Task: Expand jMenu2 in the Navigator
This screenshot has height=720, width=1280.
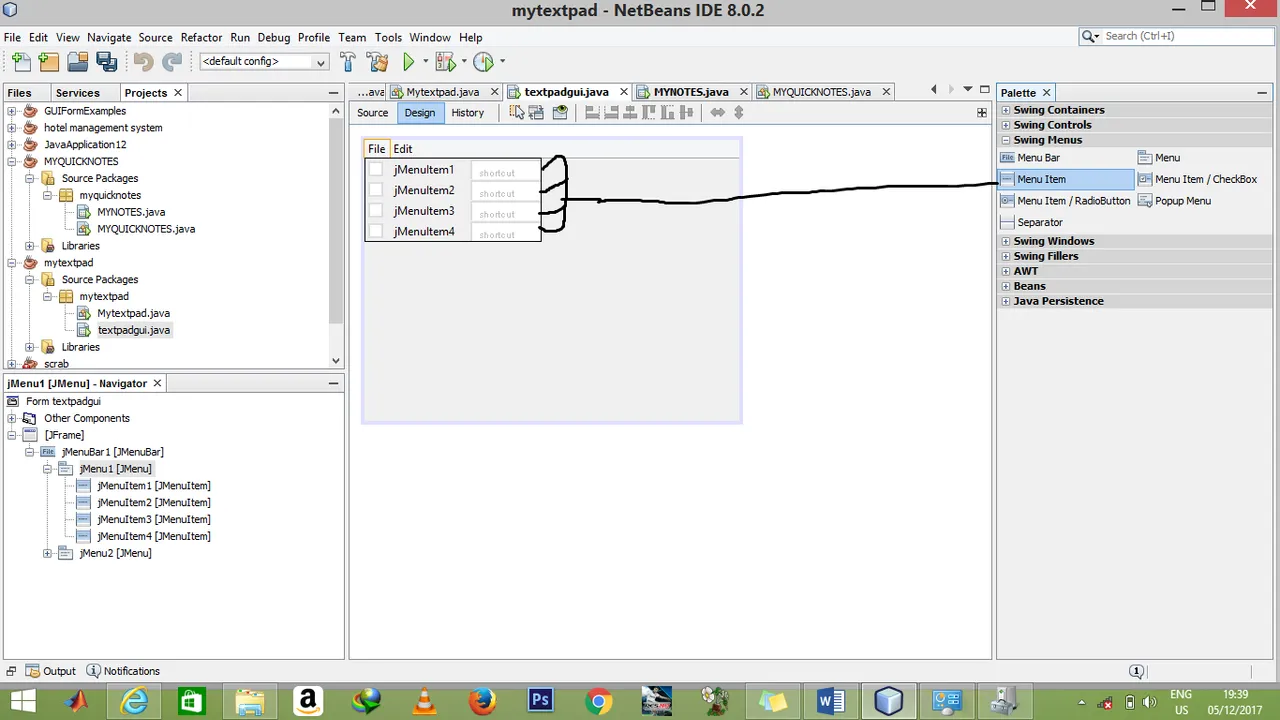Action: pos(47,553)
